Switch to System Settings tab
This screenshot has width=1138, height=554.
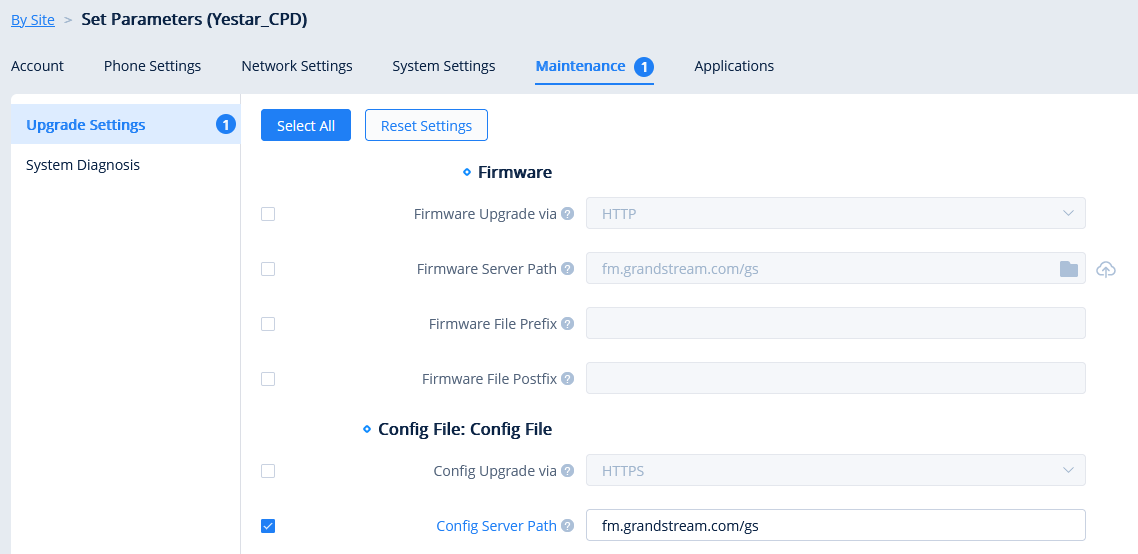(x=443, y=66)
